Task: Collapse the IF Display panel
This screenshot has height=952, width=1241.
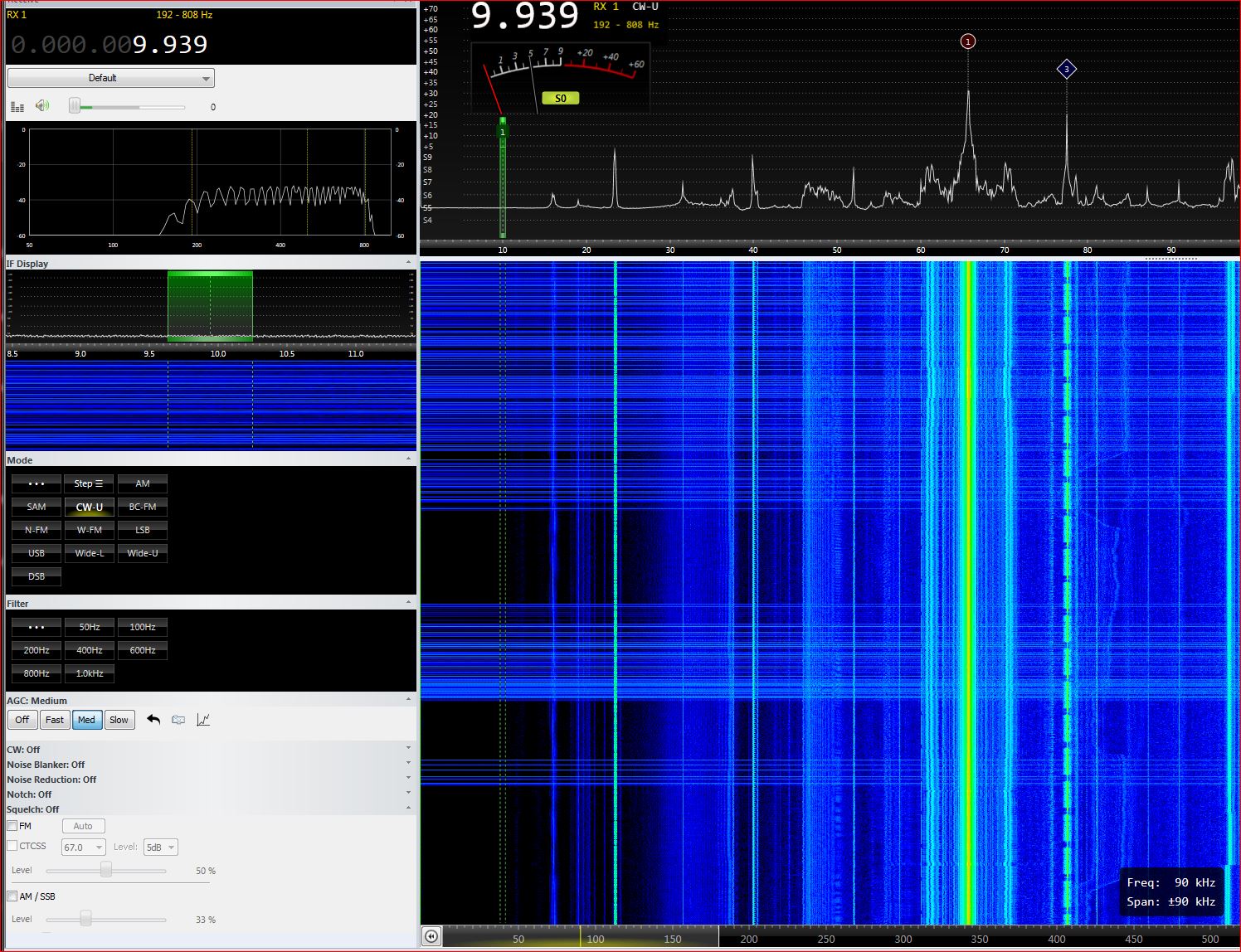Action: tap(408, 263)
